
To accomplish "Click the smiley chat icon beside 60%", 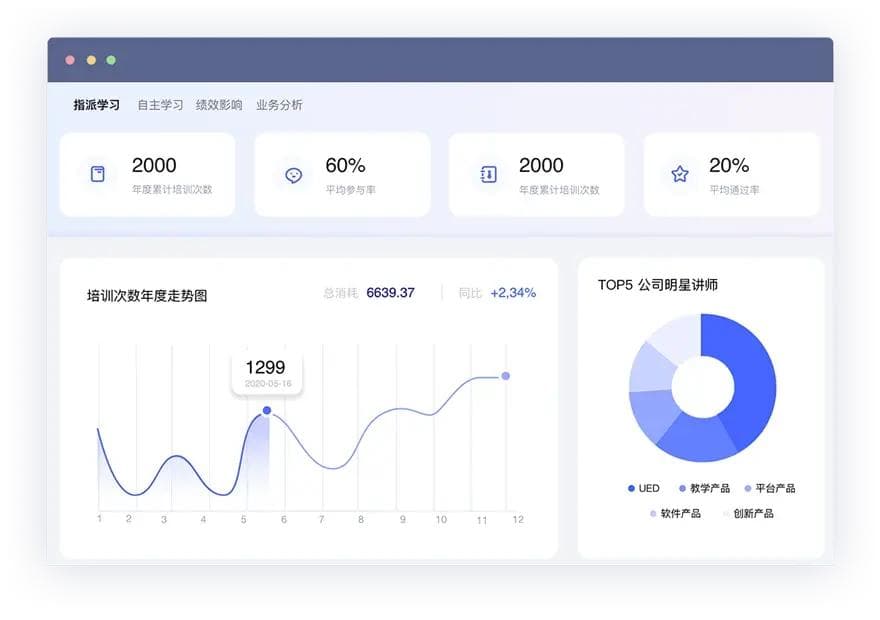I will click(x=294, y=175).
